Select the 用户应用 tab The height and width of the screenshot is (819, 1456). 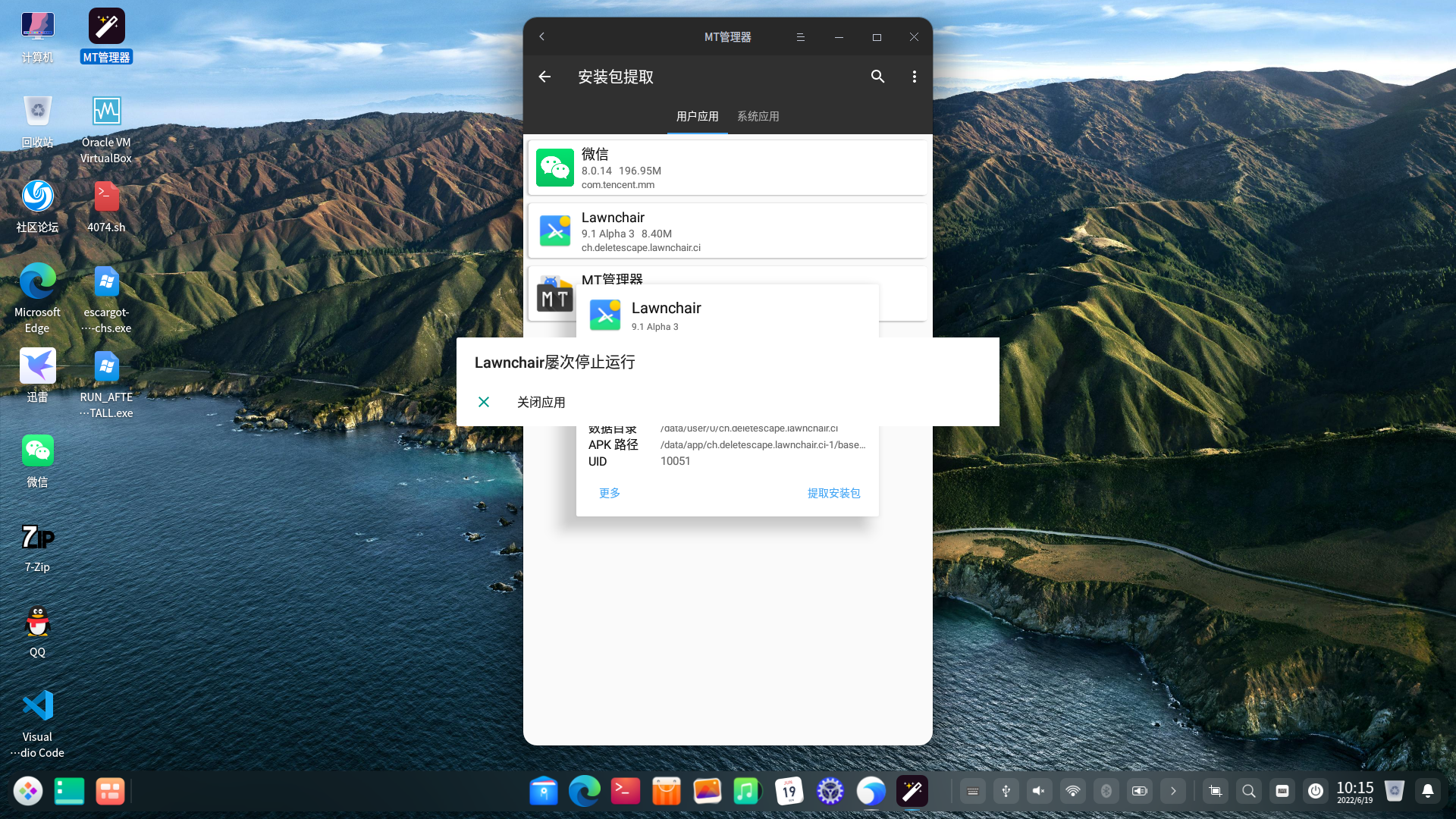click(696, 116)
